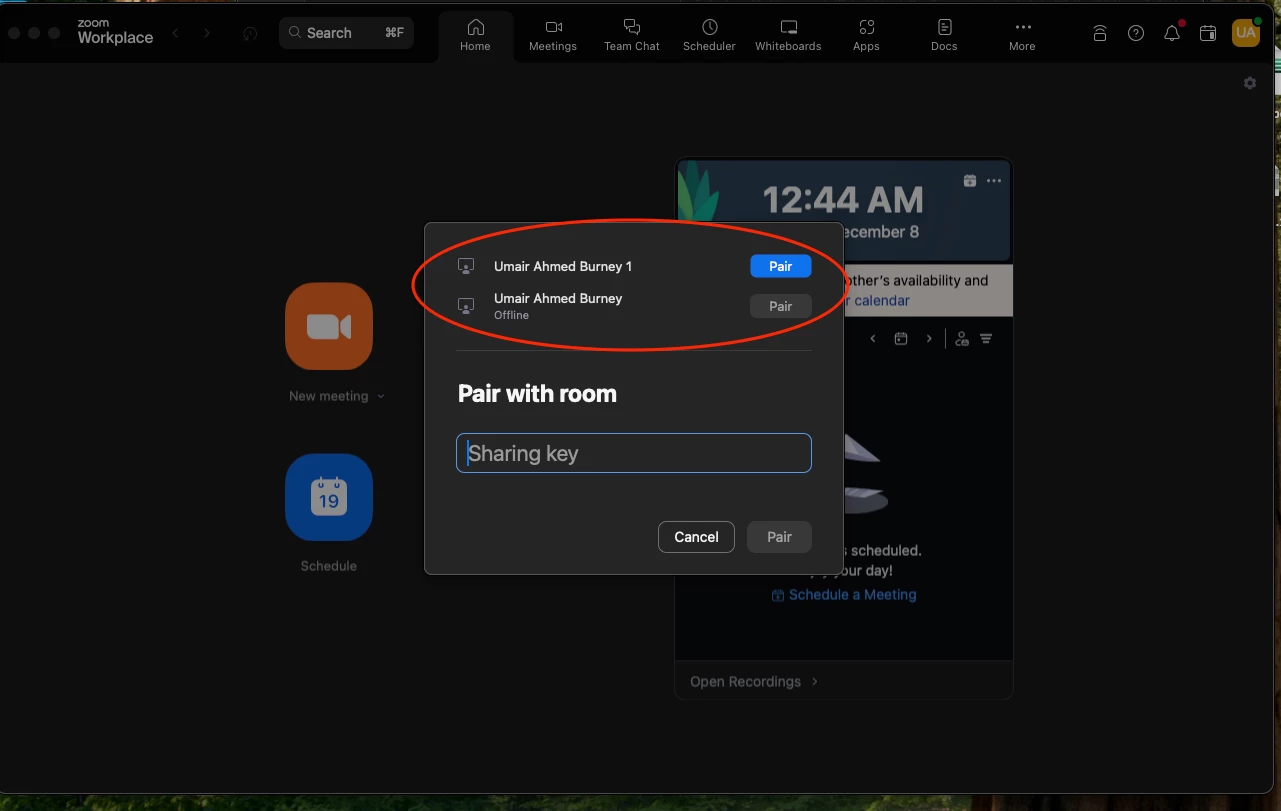Open the calendar filter list icon
This screenshot has width=1281, height=811.
pyautogui.click(x=986, y=339)
